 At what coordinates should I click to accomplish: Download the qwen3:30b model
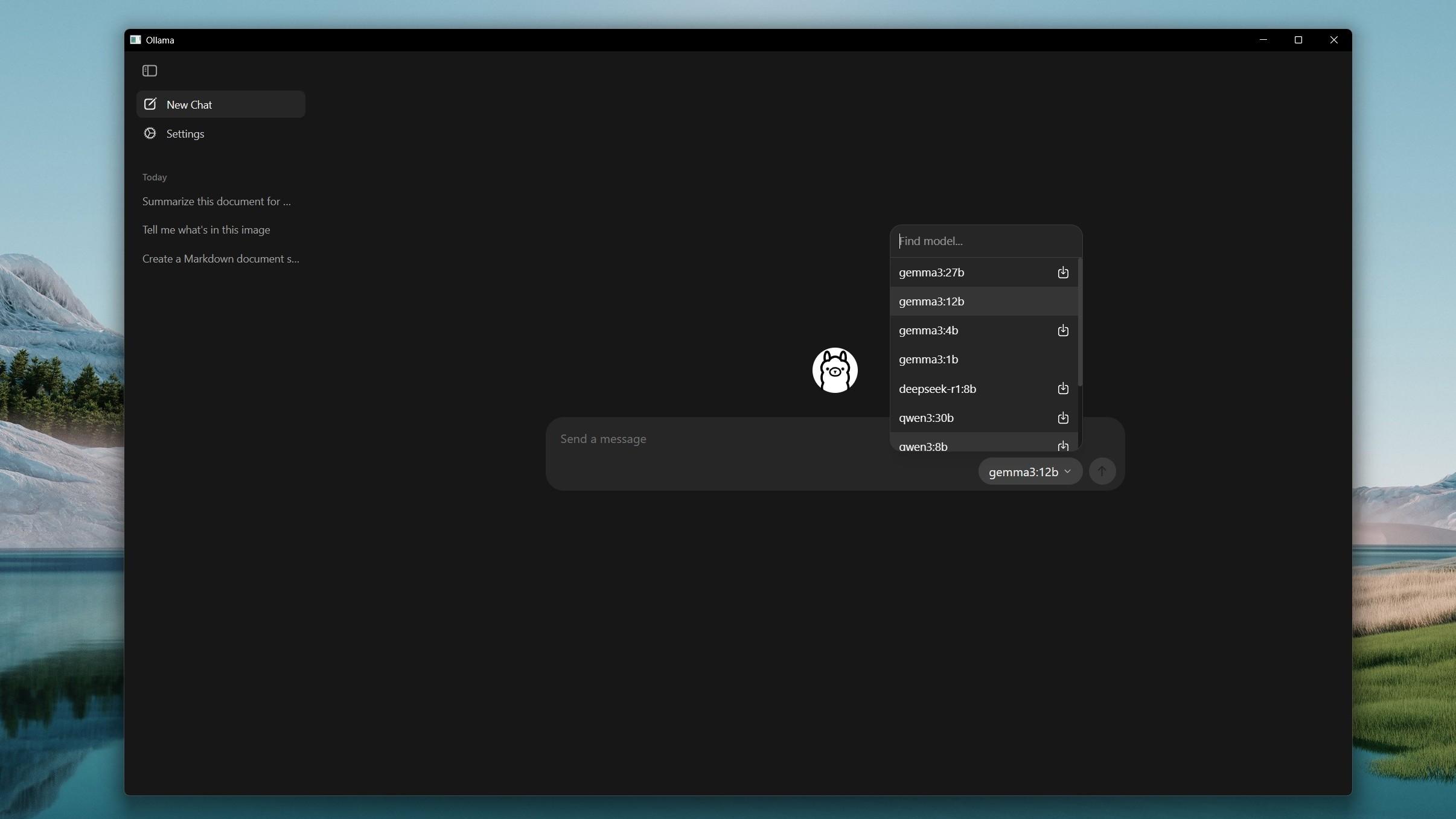pyautogui.click(x=1062, y=418)
